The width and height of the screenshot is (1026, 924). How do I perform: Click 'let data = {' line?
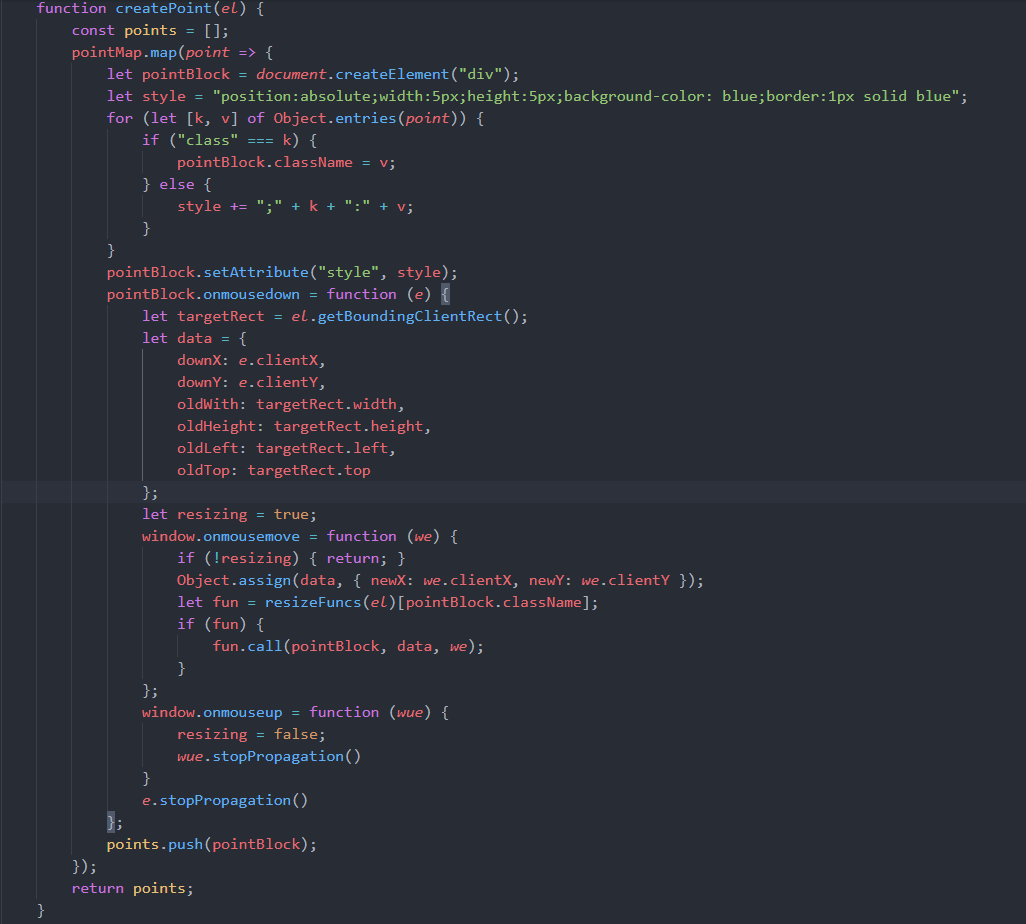coord(194,338)
